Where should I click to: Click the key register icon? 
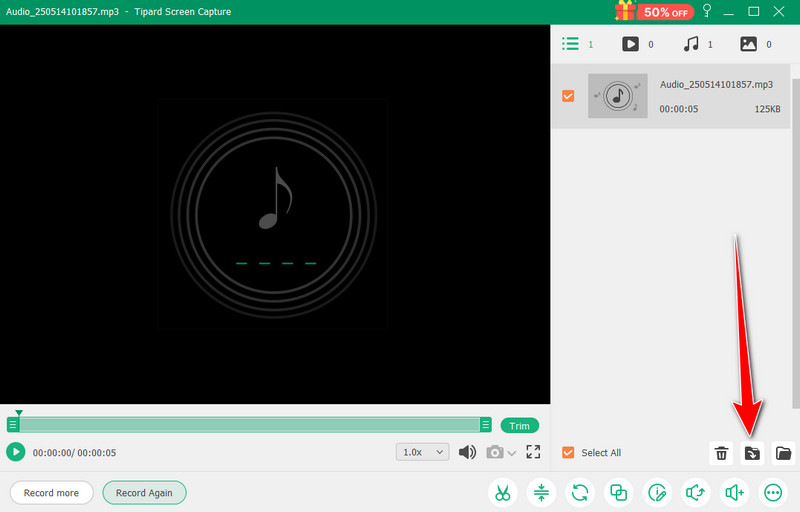pyautogui.click(x=707, y=11)
